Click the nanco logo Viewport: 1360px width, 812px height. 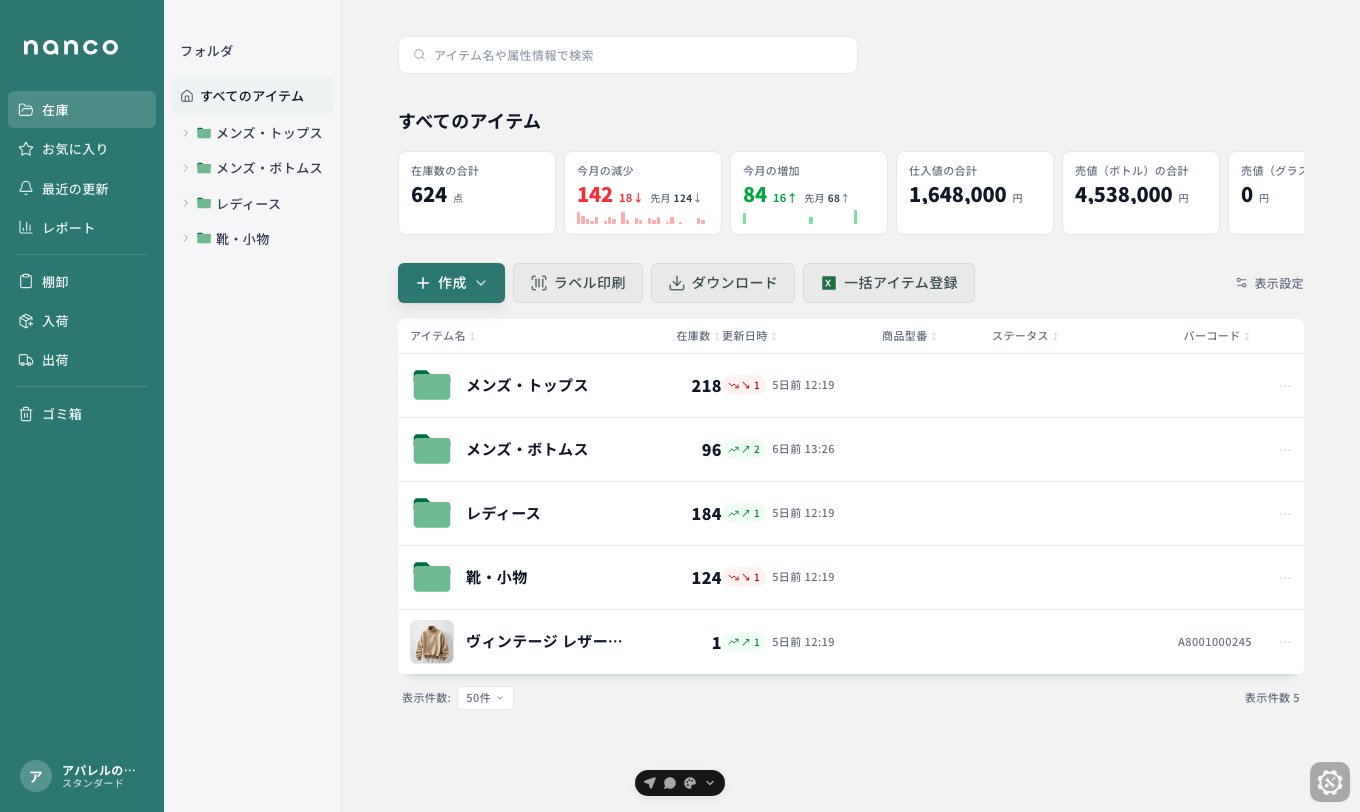tap(71, 47)
